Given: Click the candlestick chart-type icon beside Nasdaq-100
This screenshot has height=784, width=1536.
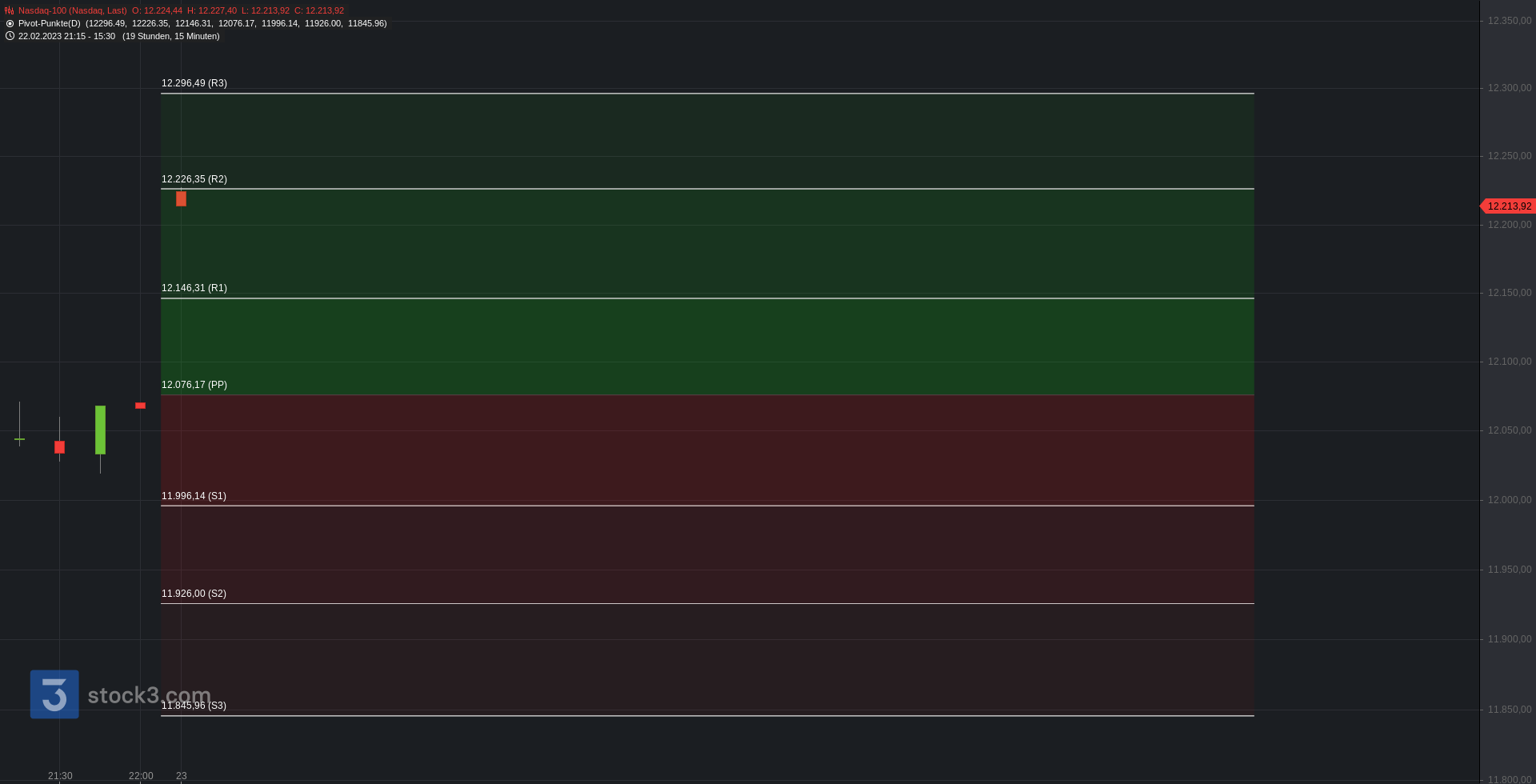Looking at the screenshot, I should (10, 10).
